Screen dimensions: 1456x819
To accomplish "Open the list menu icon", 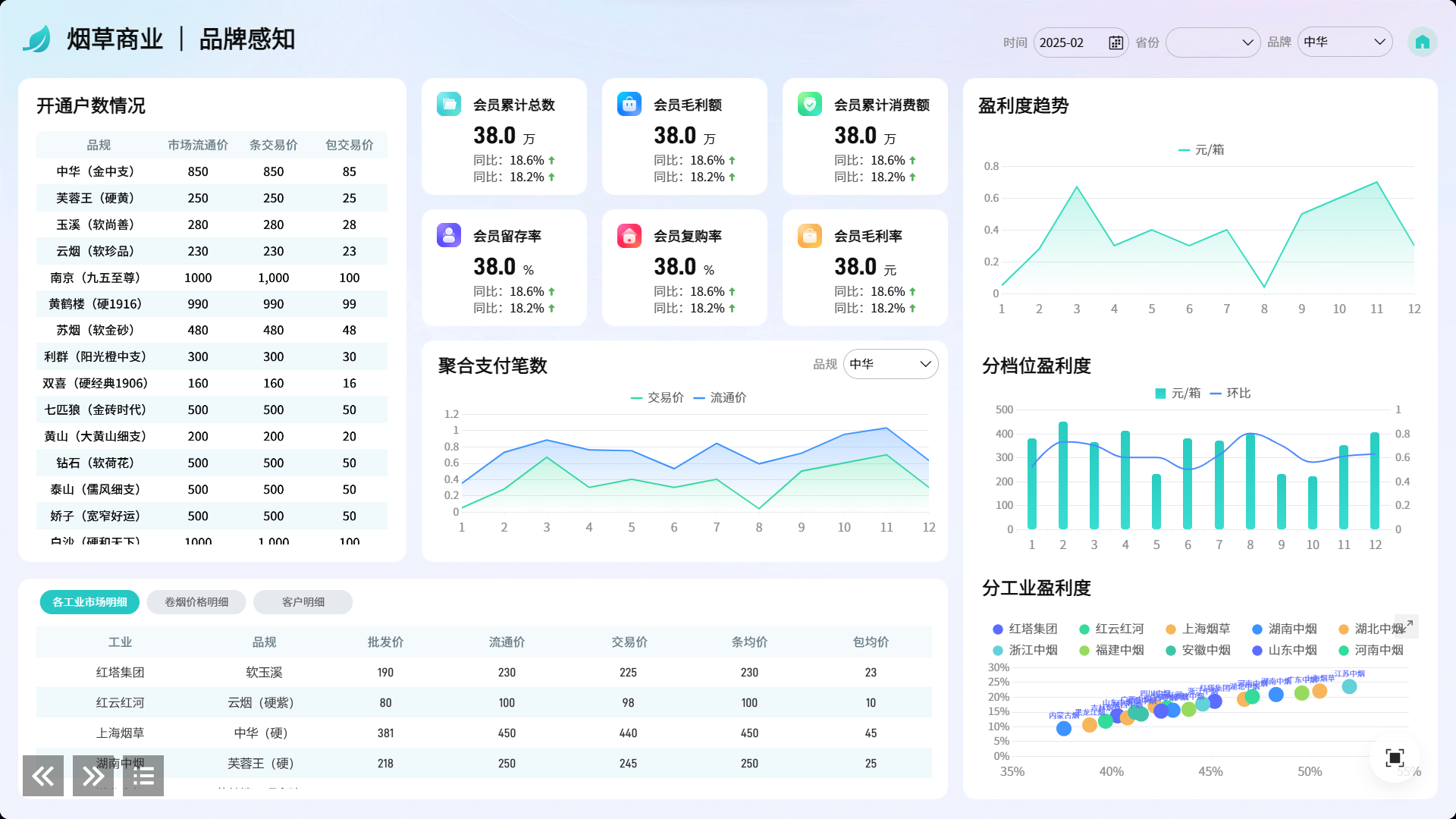I will click(x=143, y=776).
